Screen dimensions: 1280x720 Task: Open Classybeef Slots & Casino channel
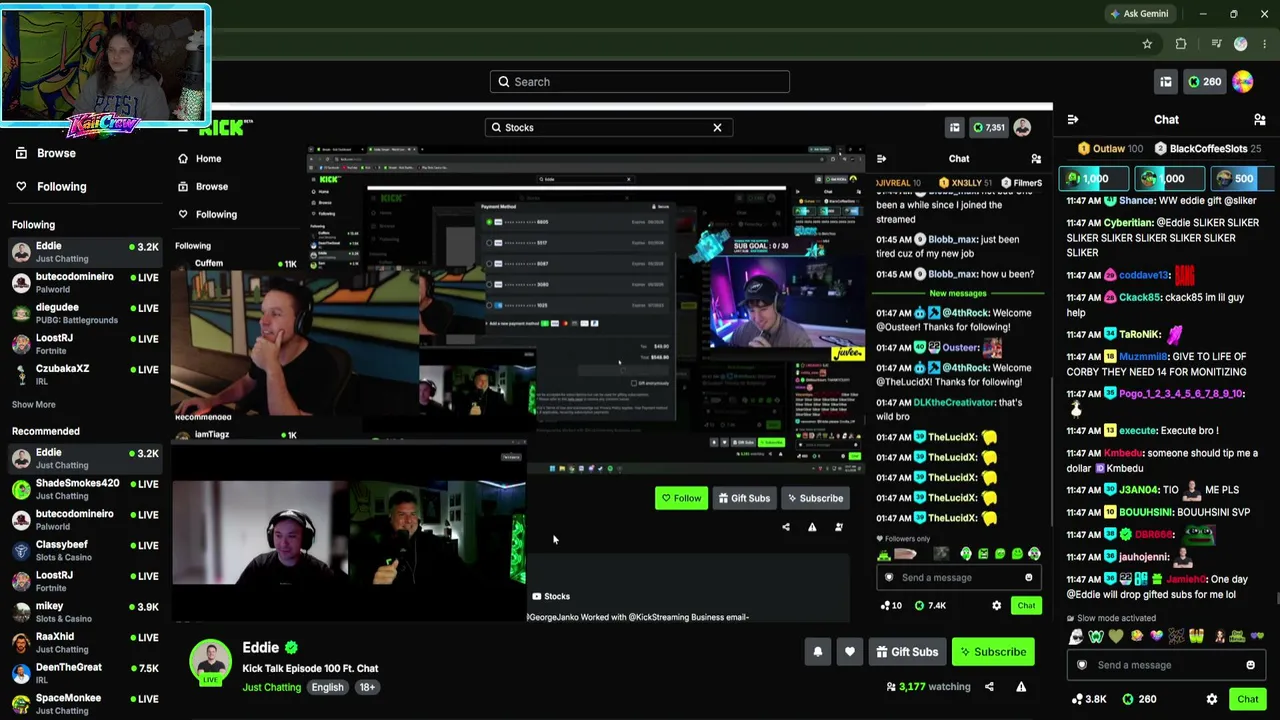click(85, 551)
